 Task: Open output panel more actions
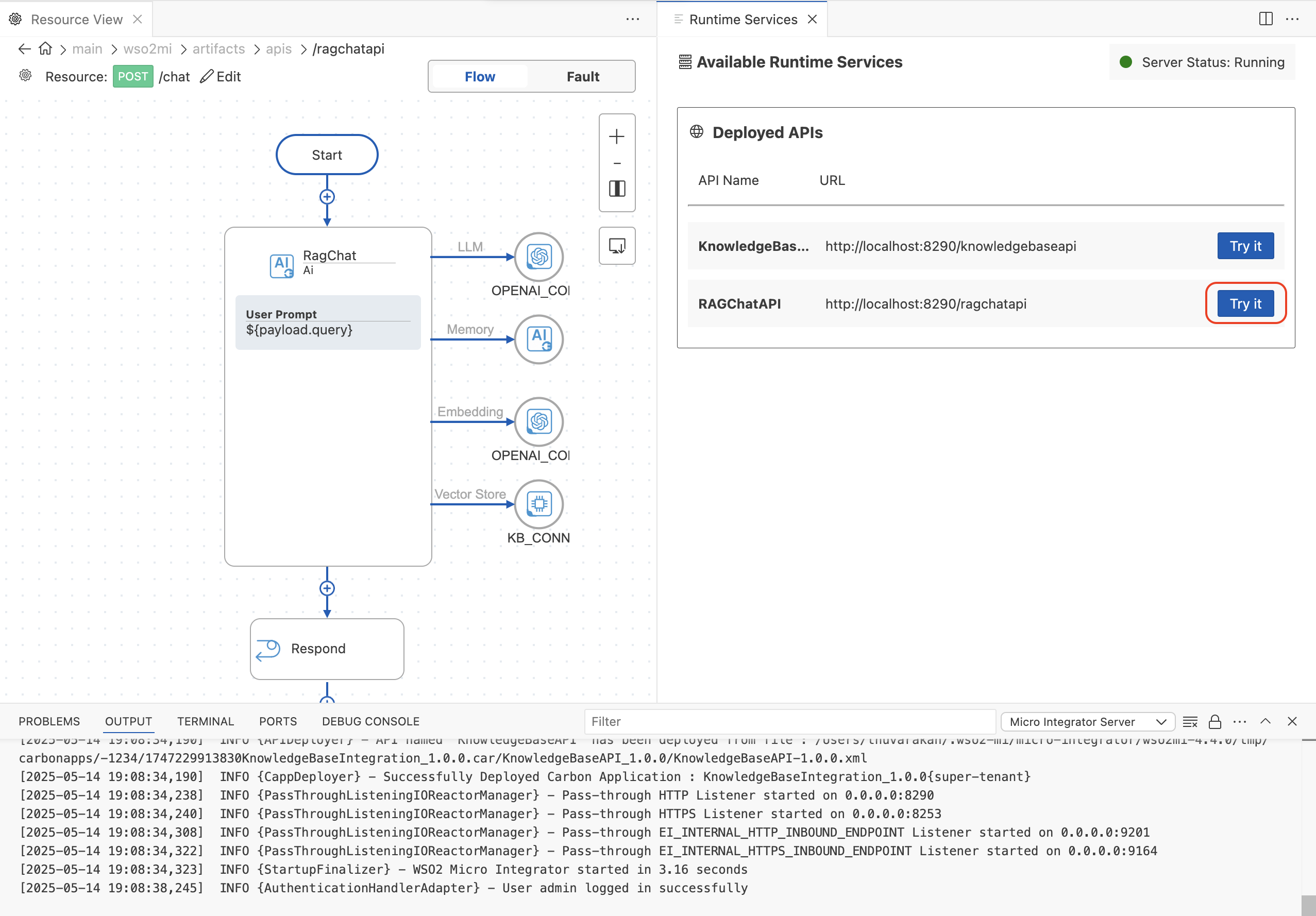pos(1240,722)
